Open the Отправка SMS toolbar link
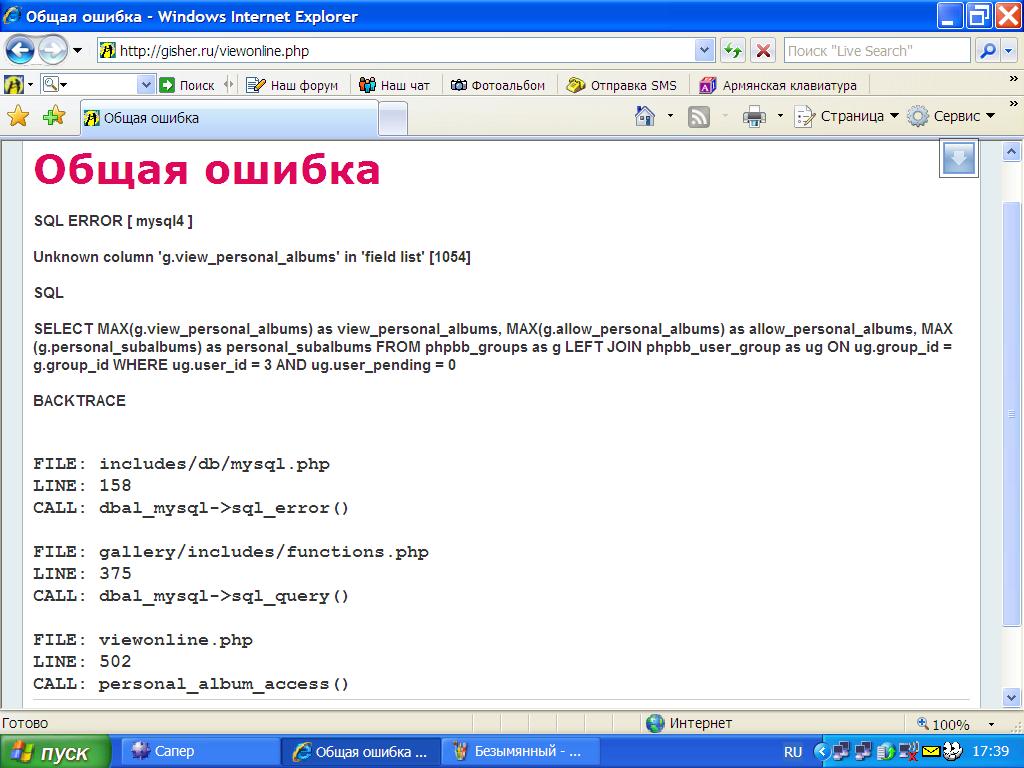This screenshot has width=1024, height=768. coord(622,85)
